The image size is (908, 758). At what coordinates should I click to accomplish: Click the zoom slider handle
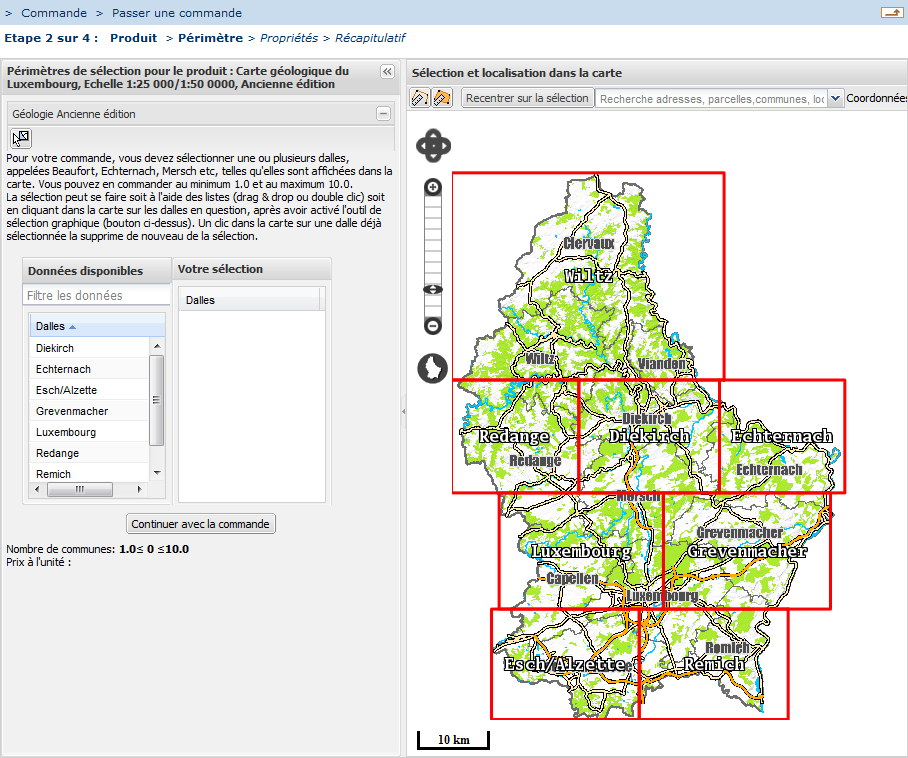click(433, 290)
